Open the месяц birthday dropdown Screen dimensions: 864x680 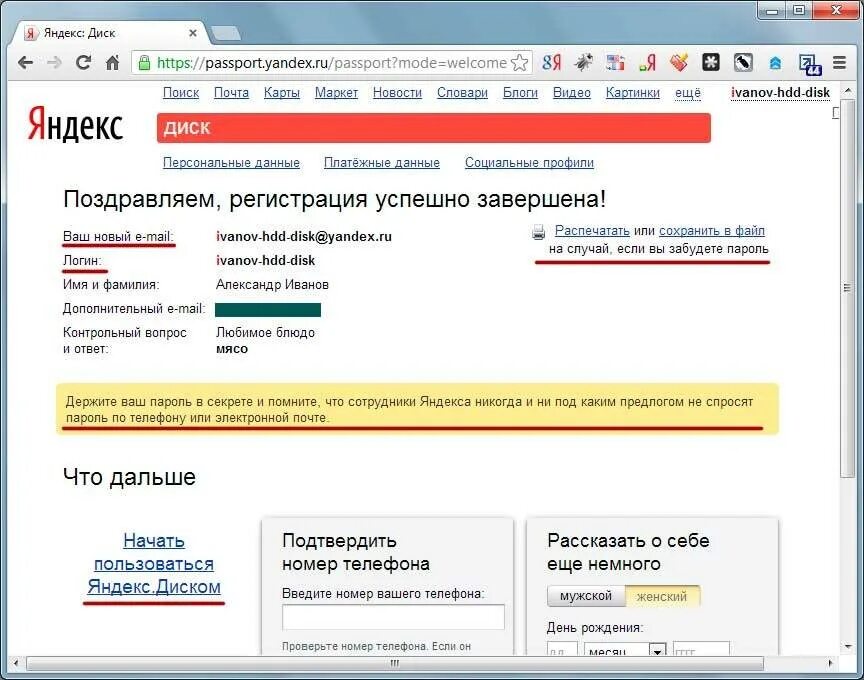(625, 649)
